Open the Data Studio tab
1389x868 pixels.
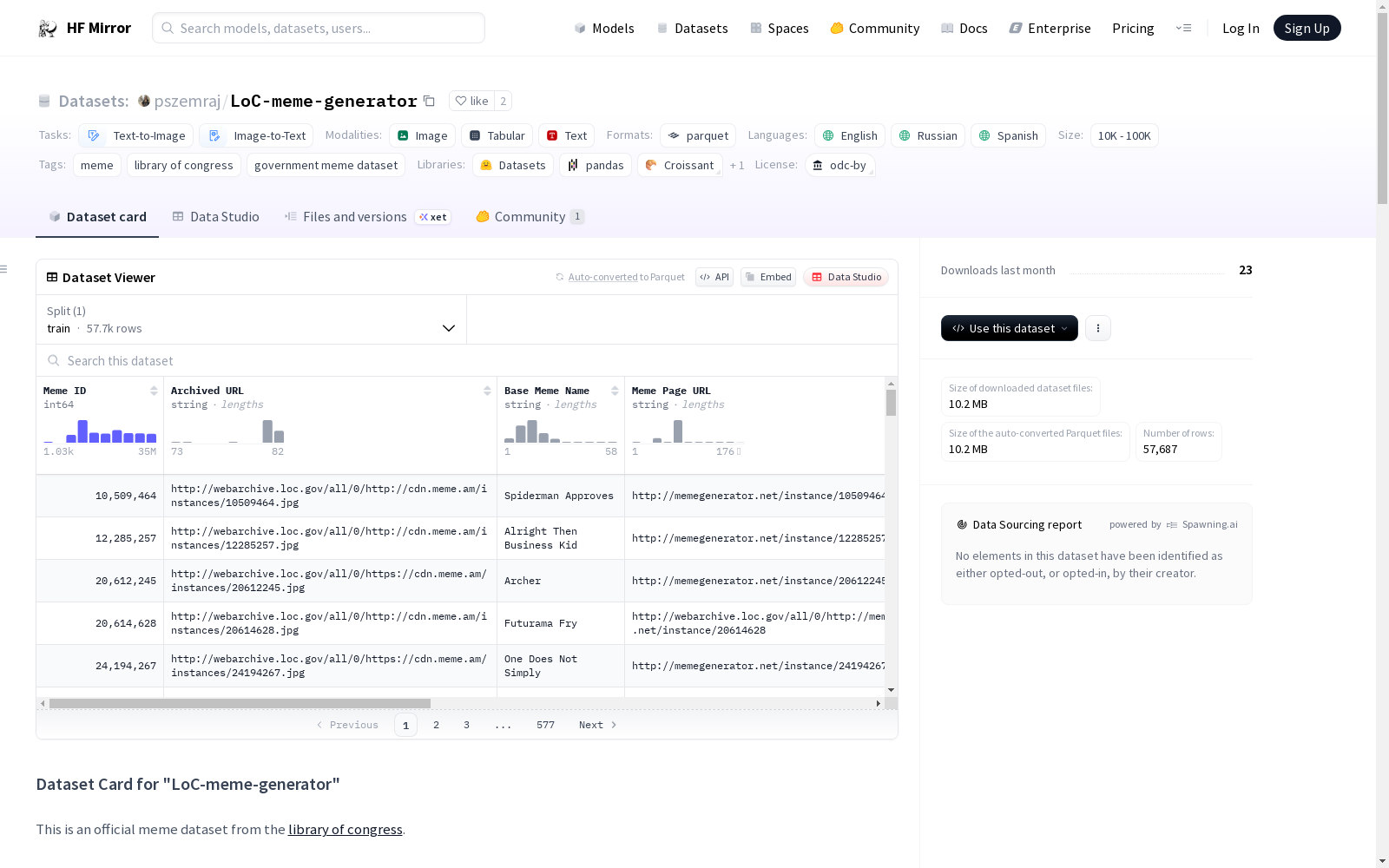coord(215,217)
